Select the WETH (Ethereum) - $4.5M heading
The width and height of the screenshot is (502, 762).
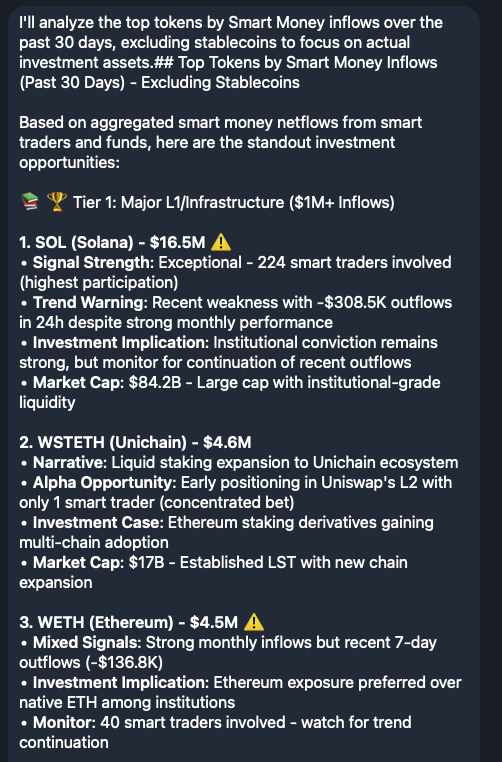129,622
